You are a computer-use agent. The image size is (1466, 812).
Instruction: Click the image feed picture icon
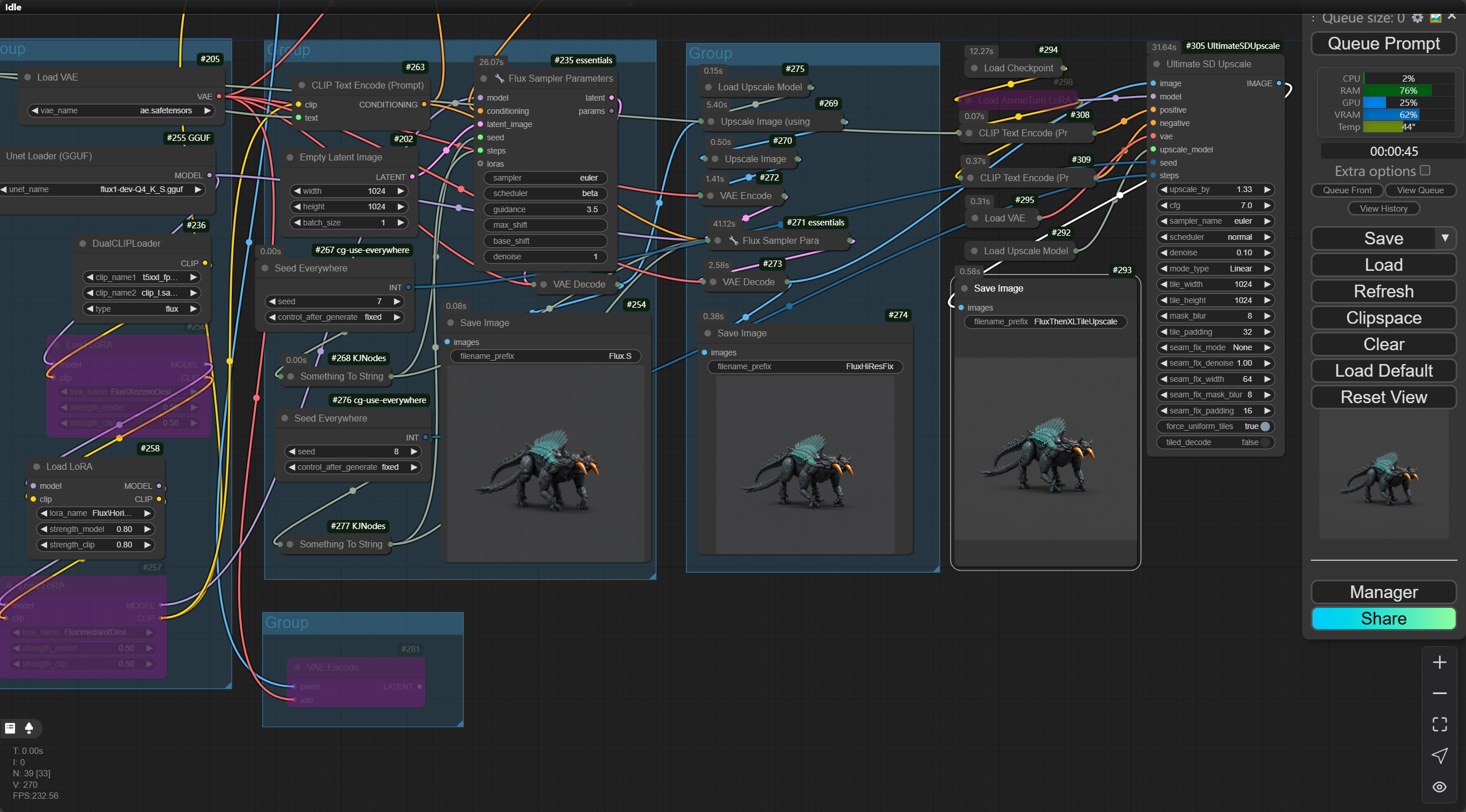pyautogui.click(x=1436, y=18)
